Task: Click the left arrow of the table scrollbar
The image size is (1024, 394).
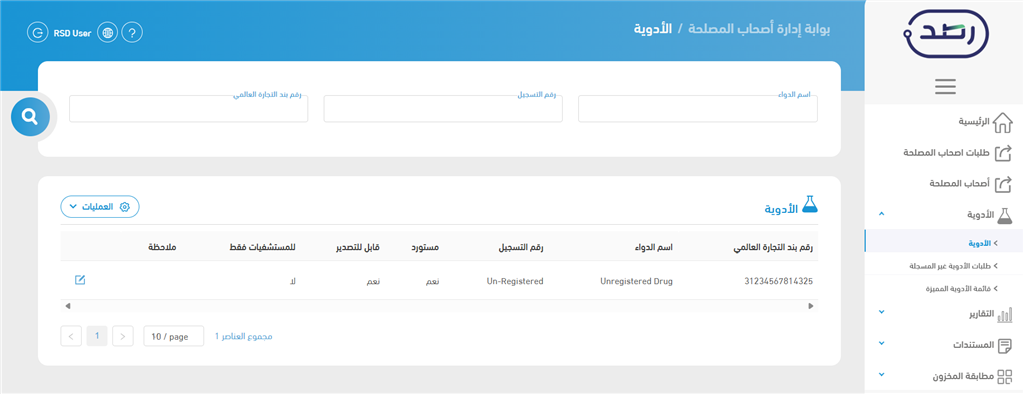Action: point(67,306)
